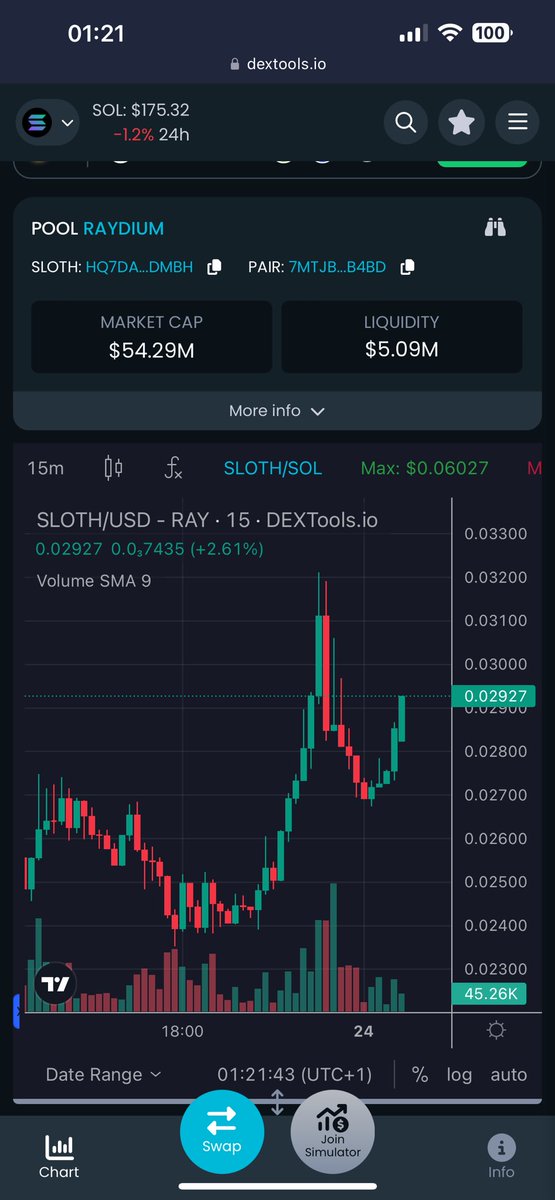Image resolution: width=555 pixels, height=1200 pixels.
Task: Tap the dextools.io address bar
Action: (x=278, y=64)
